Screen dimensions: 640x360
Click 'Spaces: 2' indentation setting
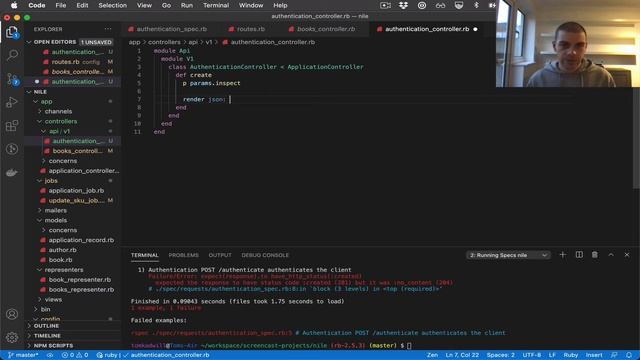(x=501, y=355)
